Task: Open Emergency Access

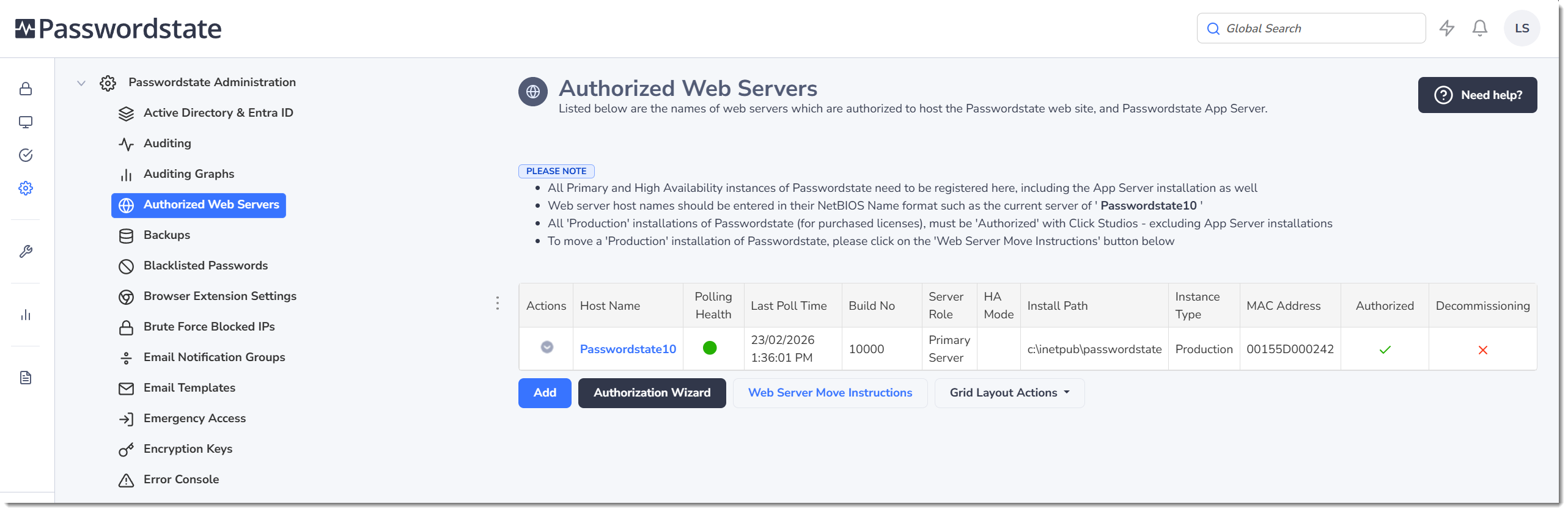Action: coord(194,418)
